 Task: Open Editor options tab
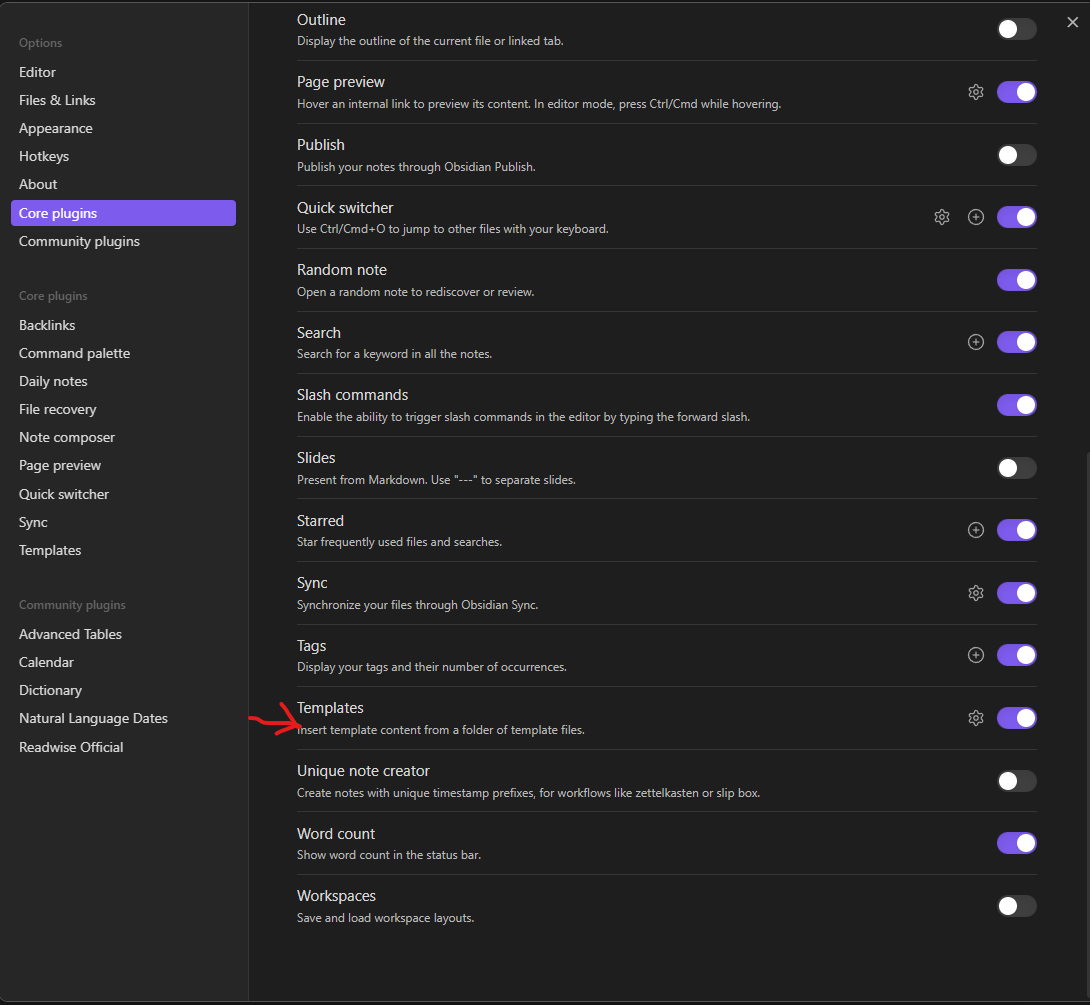[123, 72]
